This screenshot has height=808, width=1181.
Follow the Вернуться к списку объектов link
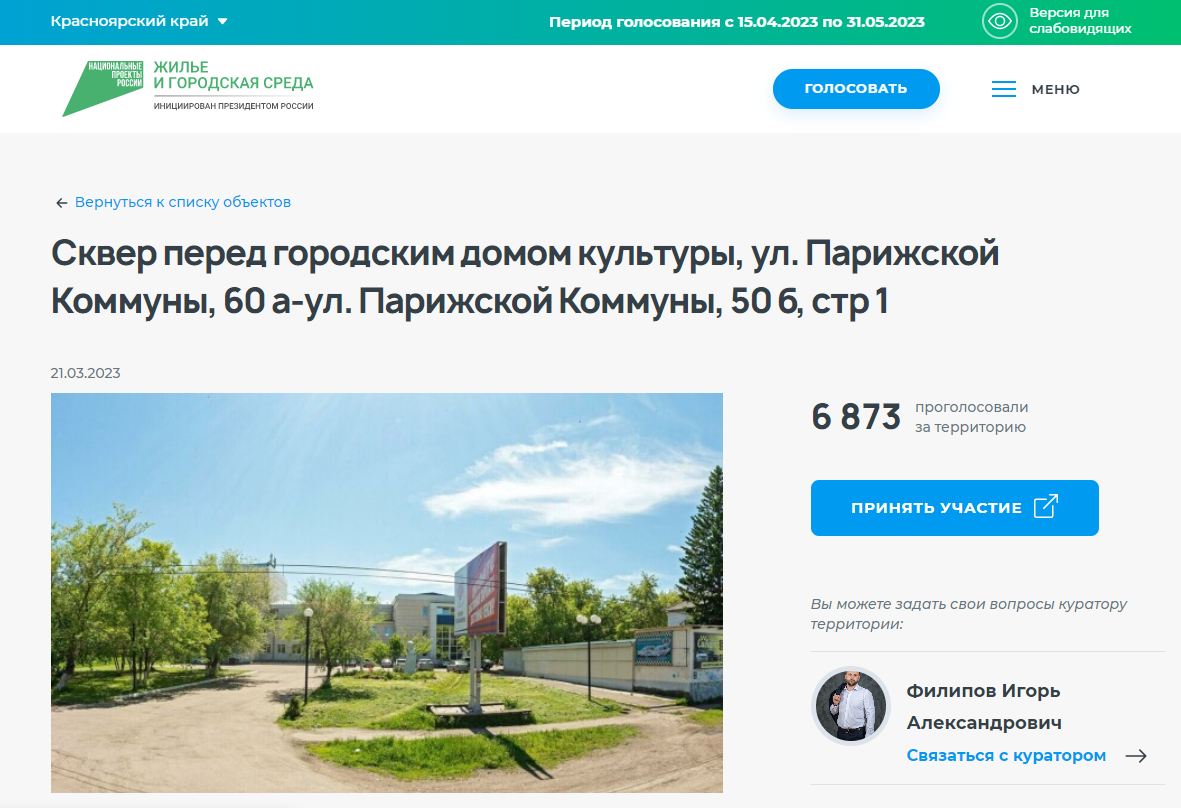click(182, 202)
